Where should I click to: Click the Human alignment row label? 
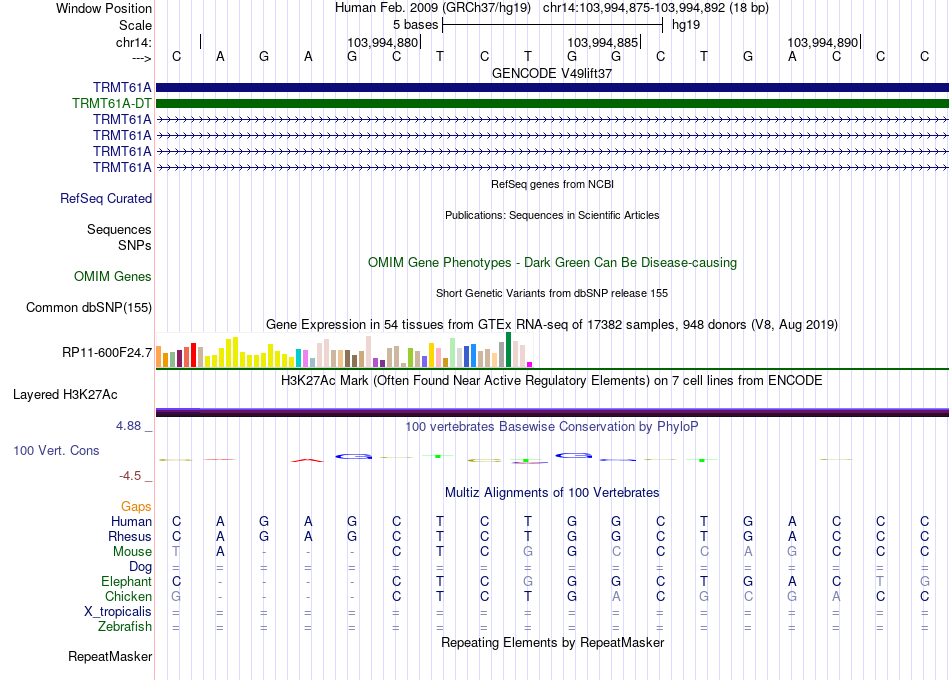tap(131, 521)
